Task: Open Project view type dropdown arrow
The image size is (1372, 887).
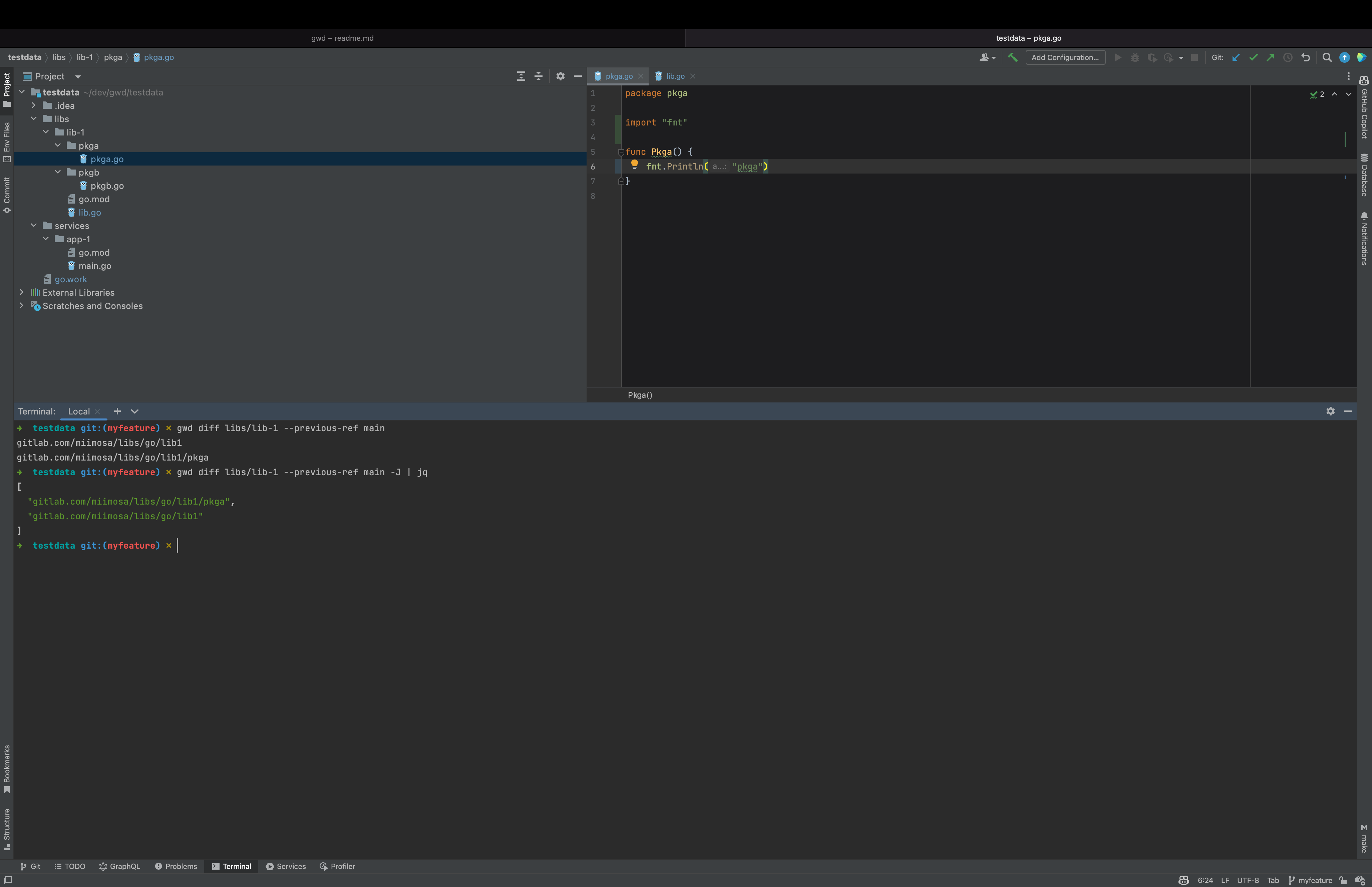Action: click(78, 77)
